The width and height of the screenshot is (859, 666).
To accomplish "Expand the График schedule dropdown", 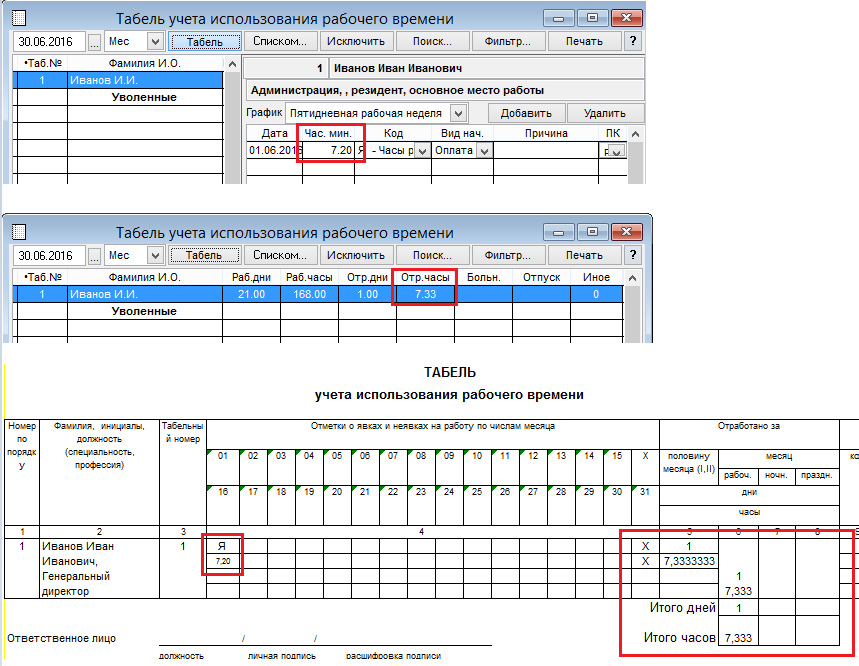I will 459,113.
